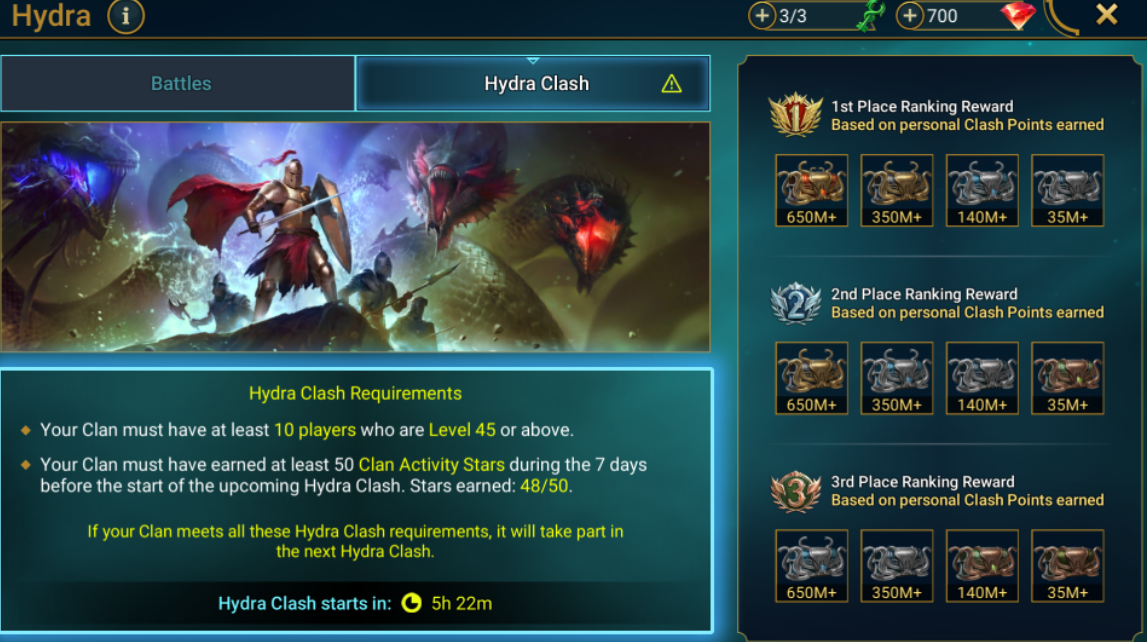The height and width of the screenshot is (642, 1147).
Task: Close the Hydra screen
Action: 1107,15
